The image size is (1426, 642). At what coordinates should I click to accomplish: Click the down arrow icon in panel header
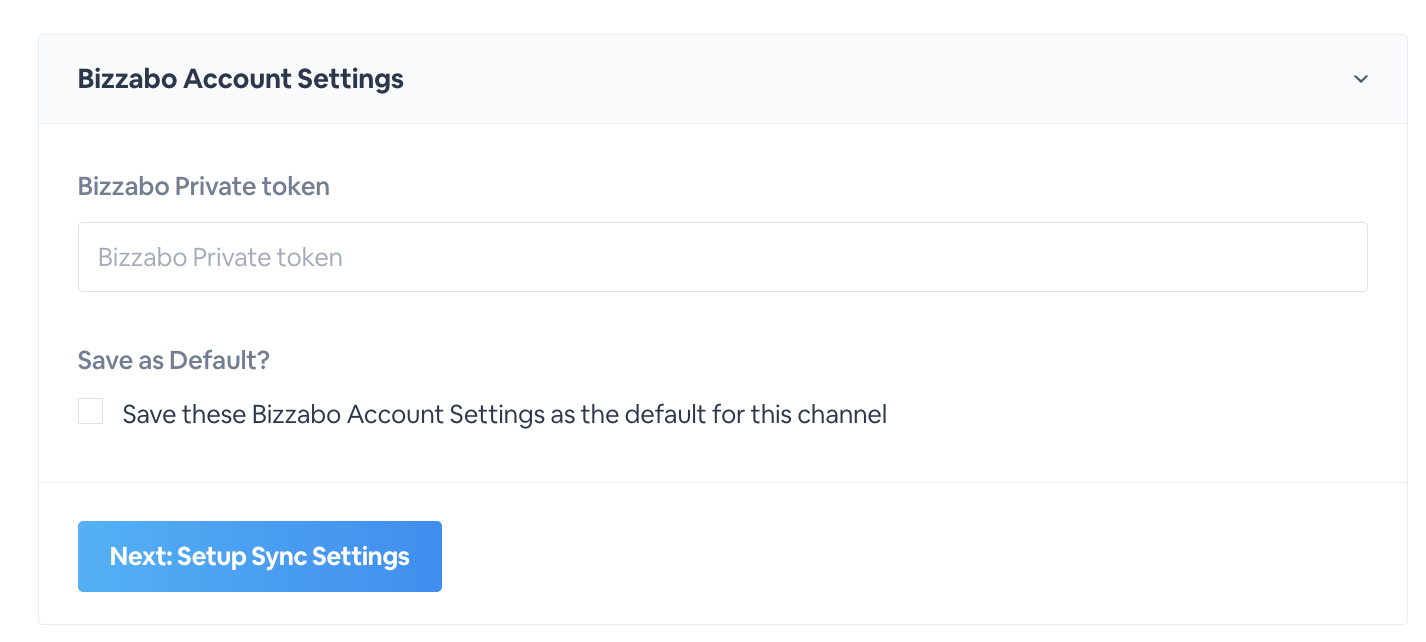point(1360,79)
